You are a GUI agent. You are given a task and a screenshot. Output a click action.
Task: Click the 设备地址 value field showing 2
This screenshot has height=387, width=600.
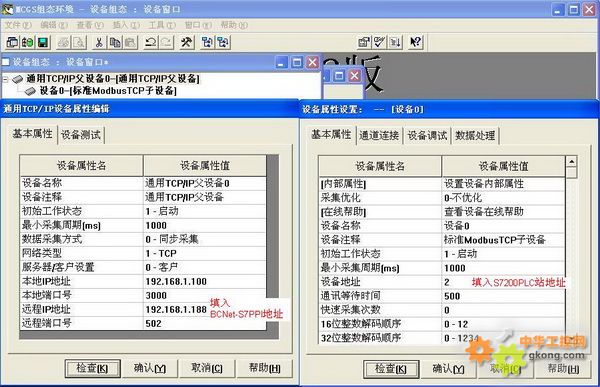[503, 282]
